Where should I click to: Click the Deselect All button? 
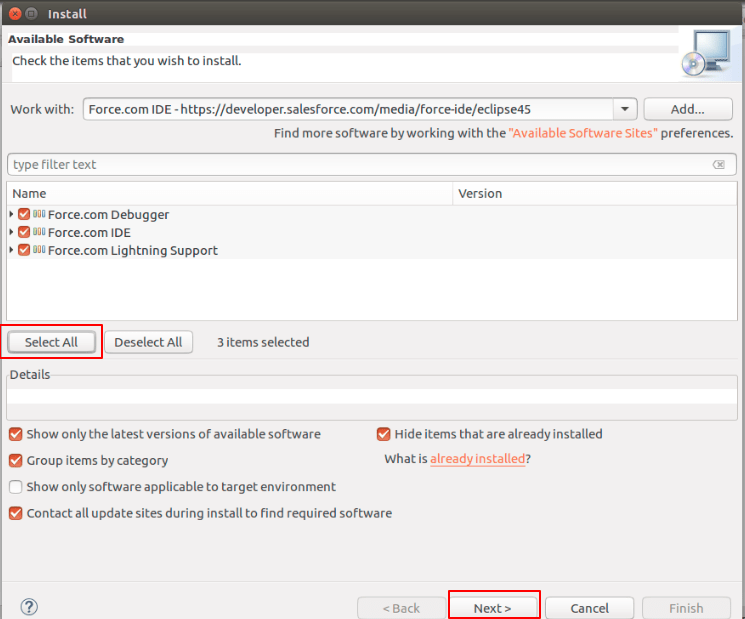[148, 342]
